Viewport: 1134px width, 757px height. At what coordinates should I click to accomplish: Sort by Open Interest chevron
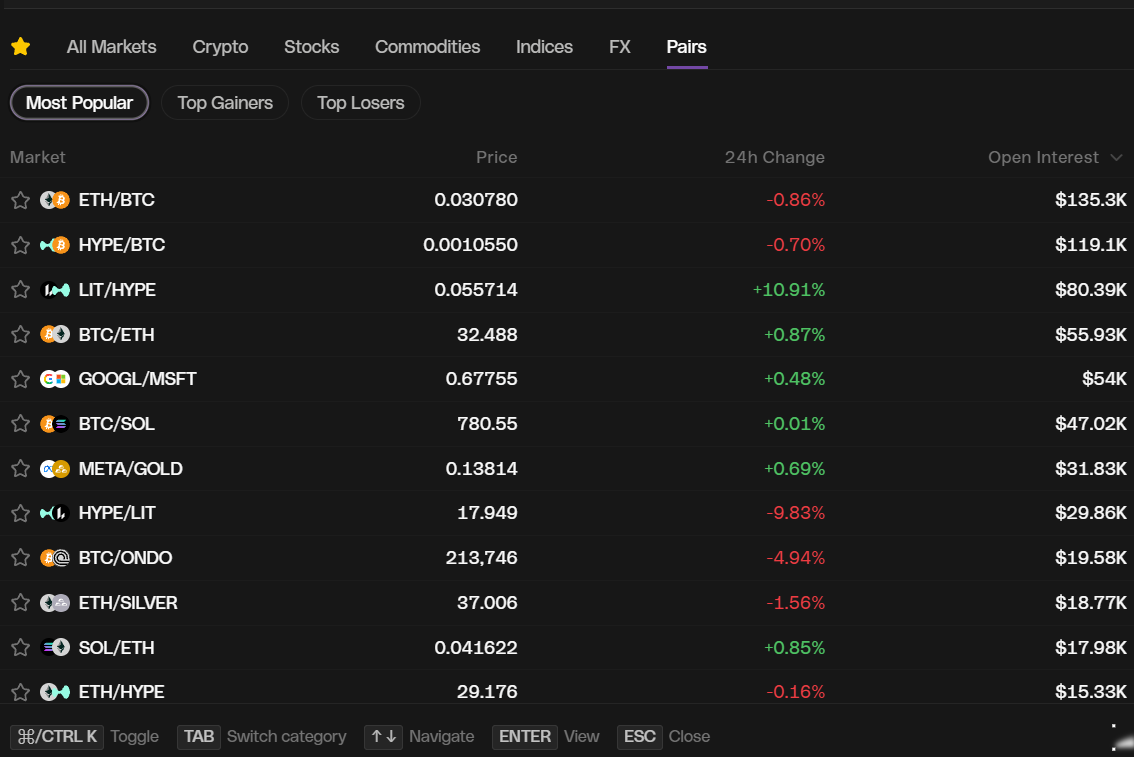coord(1116,158)
